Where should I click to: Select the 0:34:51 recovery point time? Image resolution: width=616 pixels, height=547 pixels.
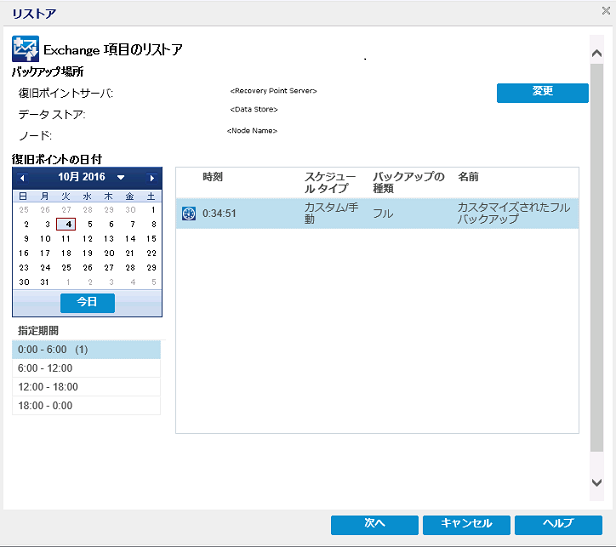[x=219, y=213]
